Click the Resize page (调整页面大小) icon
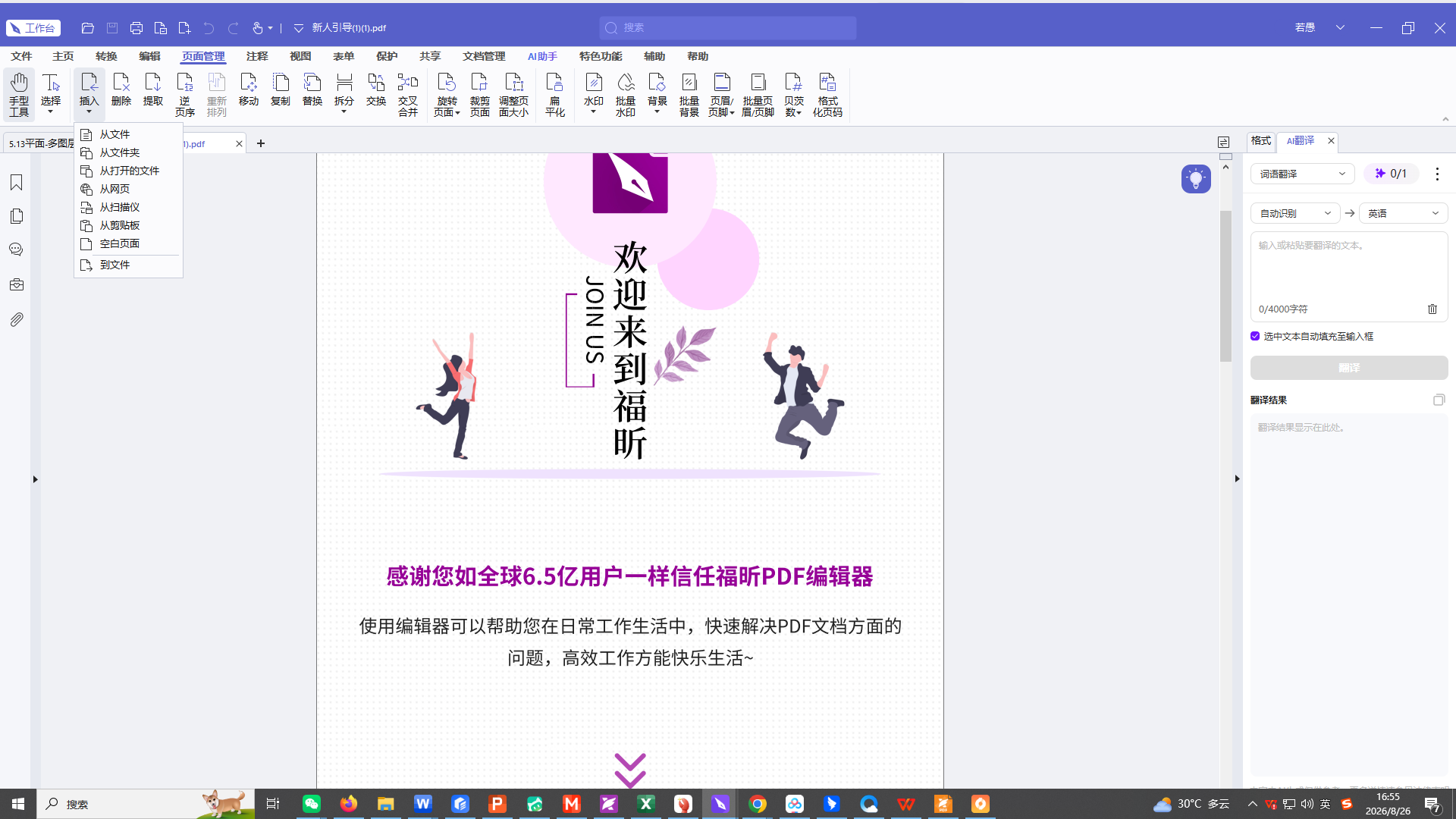 (513, 94)
